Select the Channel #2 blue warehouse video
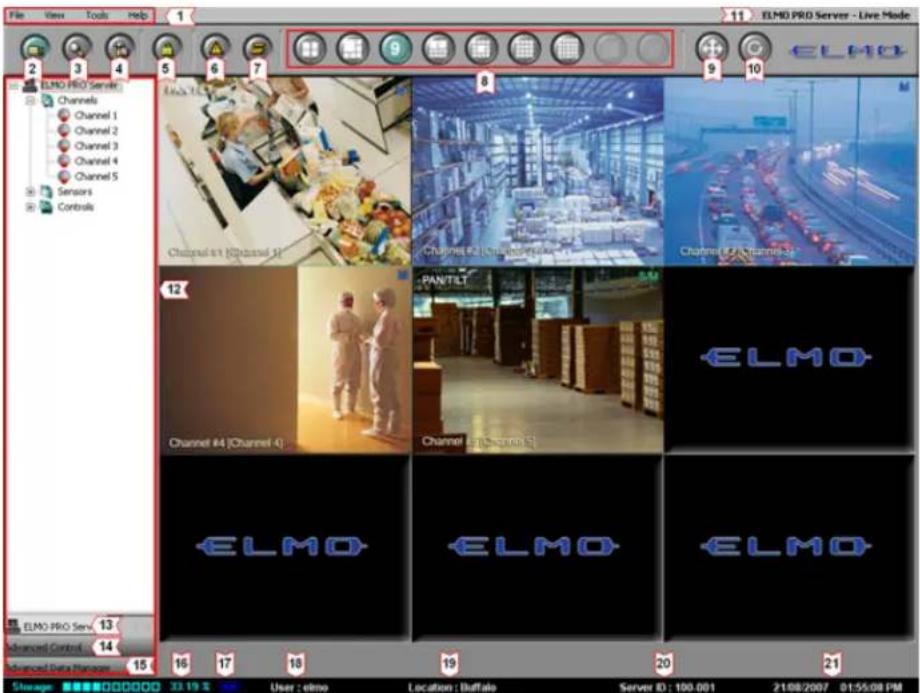The width and height of the screenshot is (920, 693). 538,171
